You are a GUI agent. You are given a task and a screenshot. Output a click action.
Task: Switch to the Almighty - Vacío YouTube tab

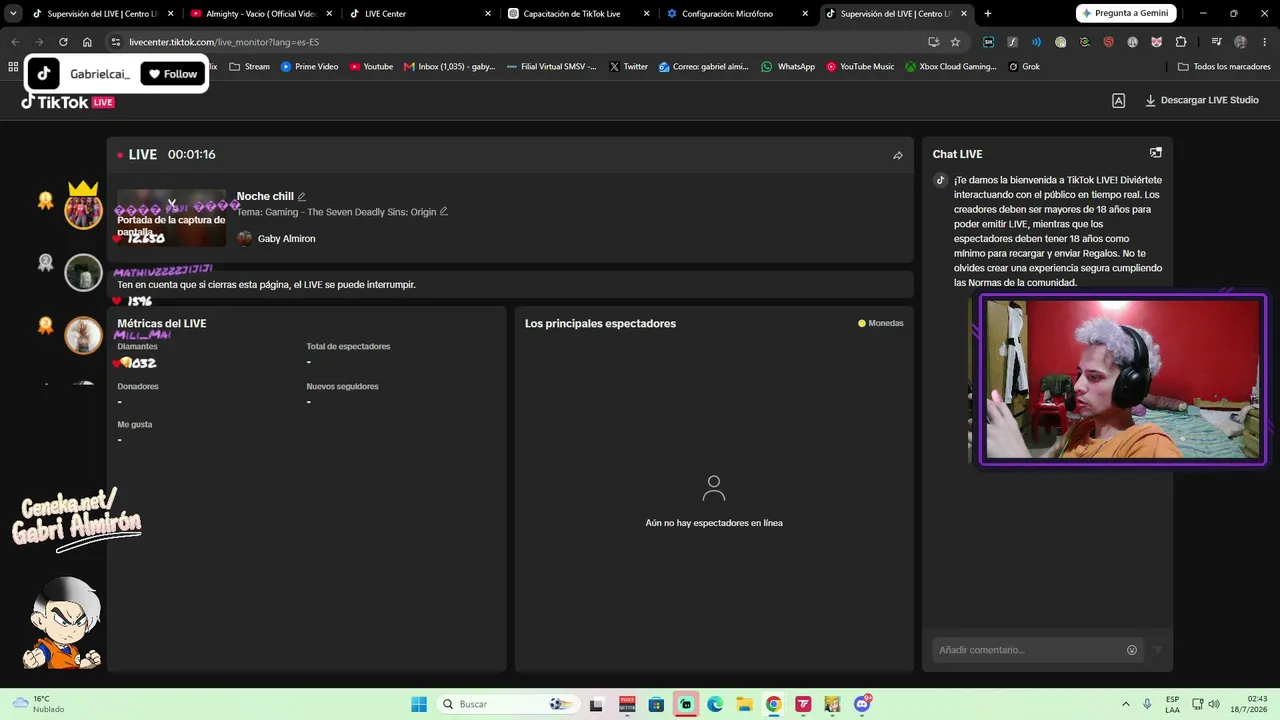tap(260, 14)
